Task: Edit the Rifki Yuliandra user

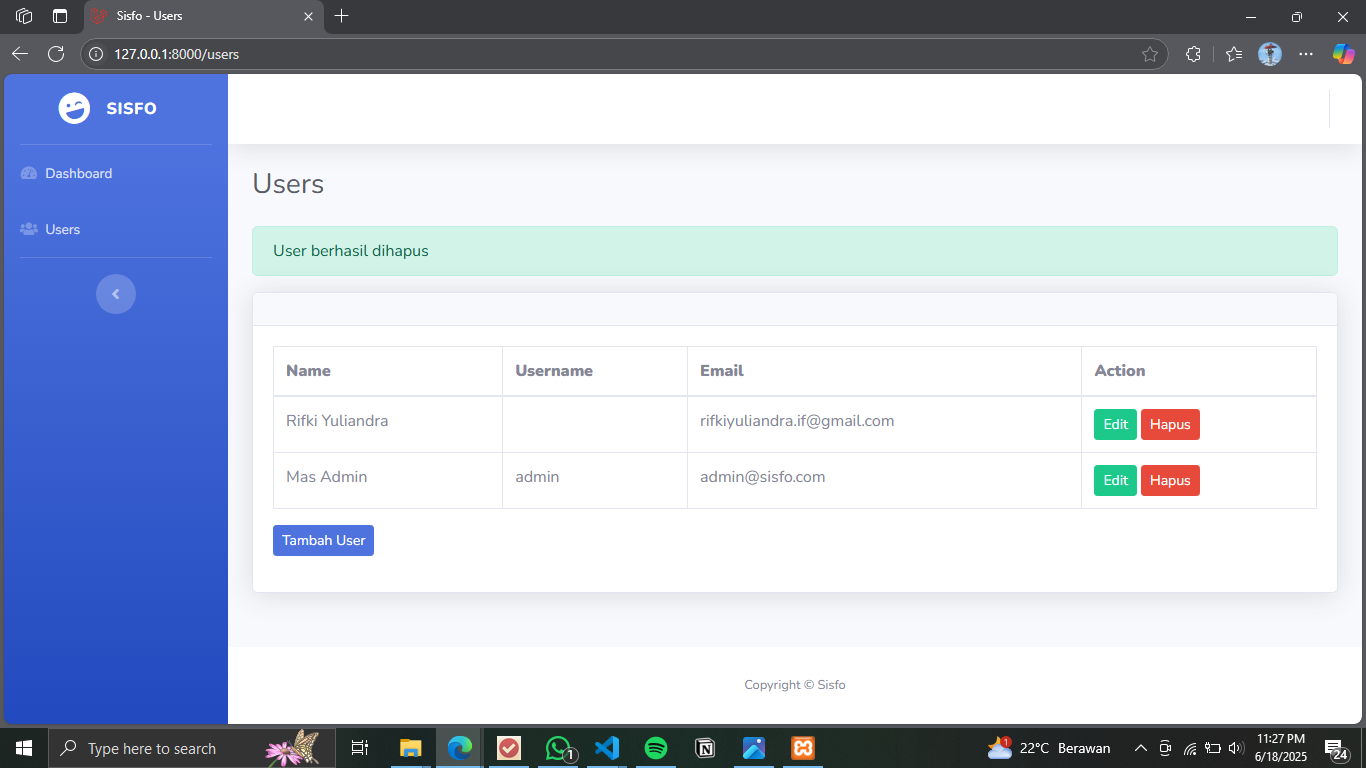Action: pos(1115,424)
